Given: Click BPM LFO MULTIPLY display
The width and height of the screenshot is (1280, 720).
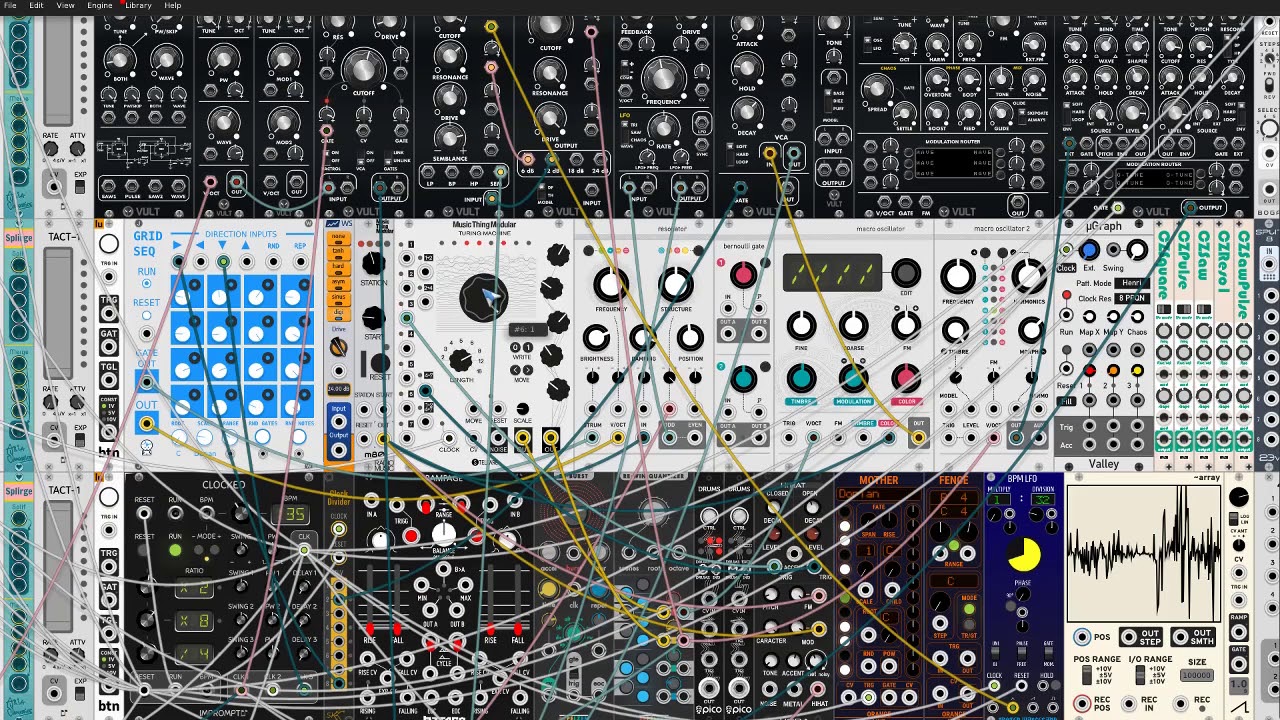Looking at the screenshot, I should tap(999, 499).
